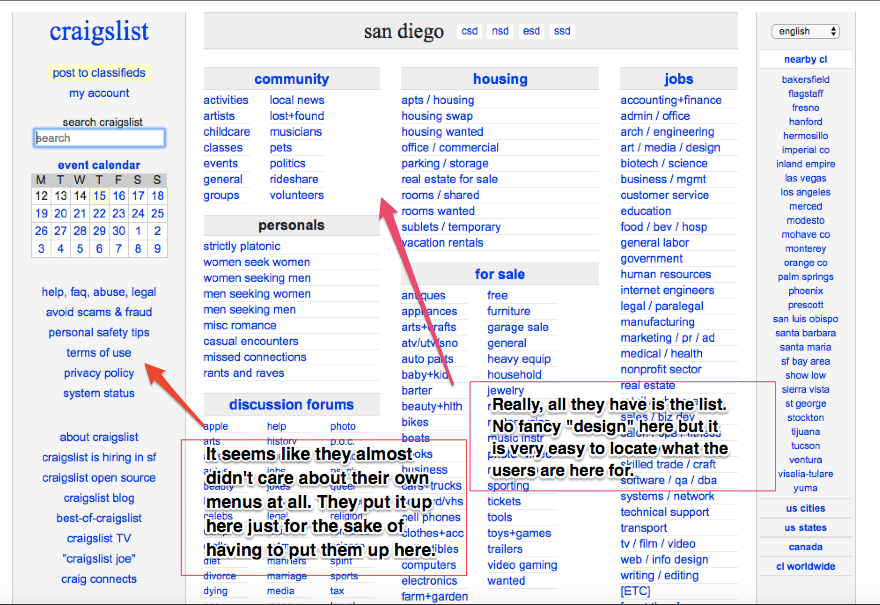This screenshot has height=605, width=880.
Task: Open internet engineers jobs link
Action: tap(667, 290)
